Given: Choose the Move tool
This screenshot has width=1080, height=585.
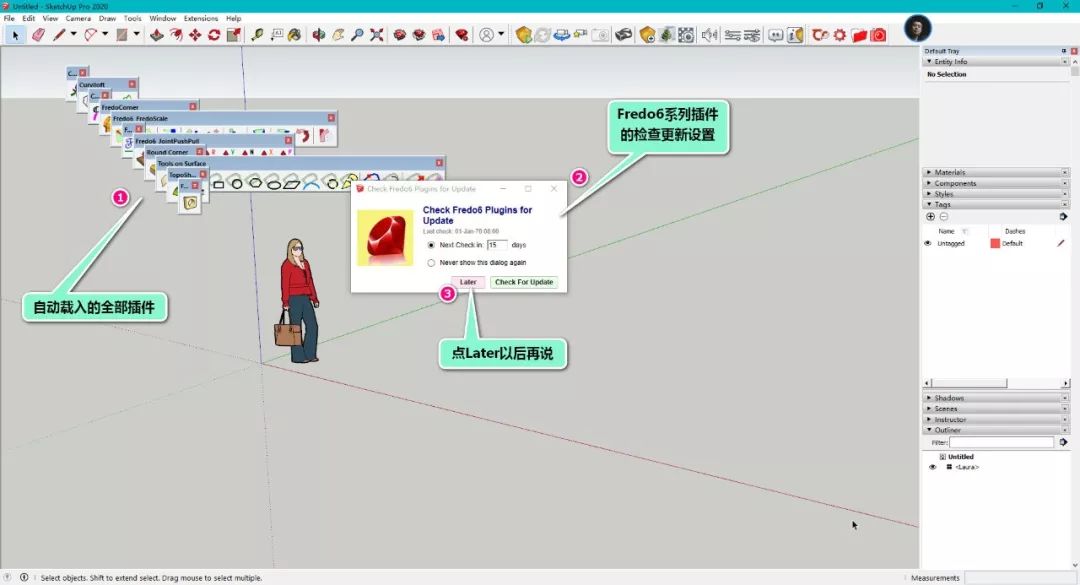Looking at the screenshot, I should pos(196,34).
